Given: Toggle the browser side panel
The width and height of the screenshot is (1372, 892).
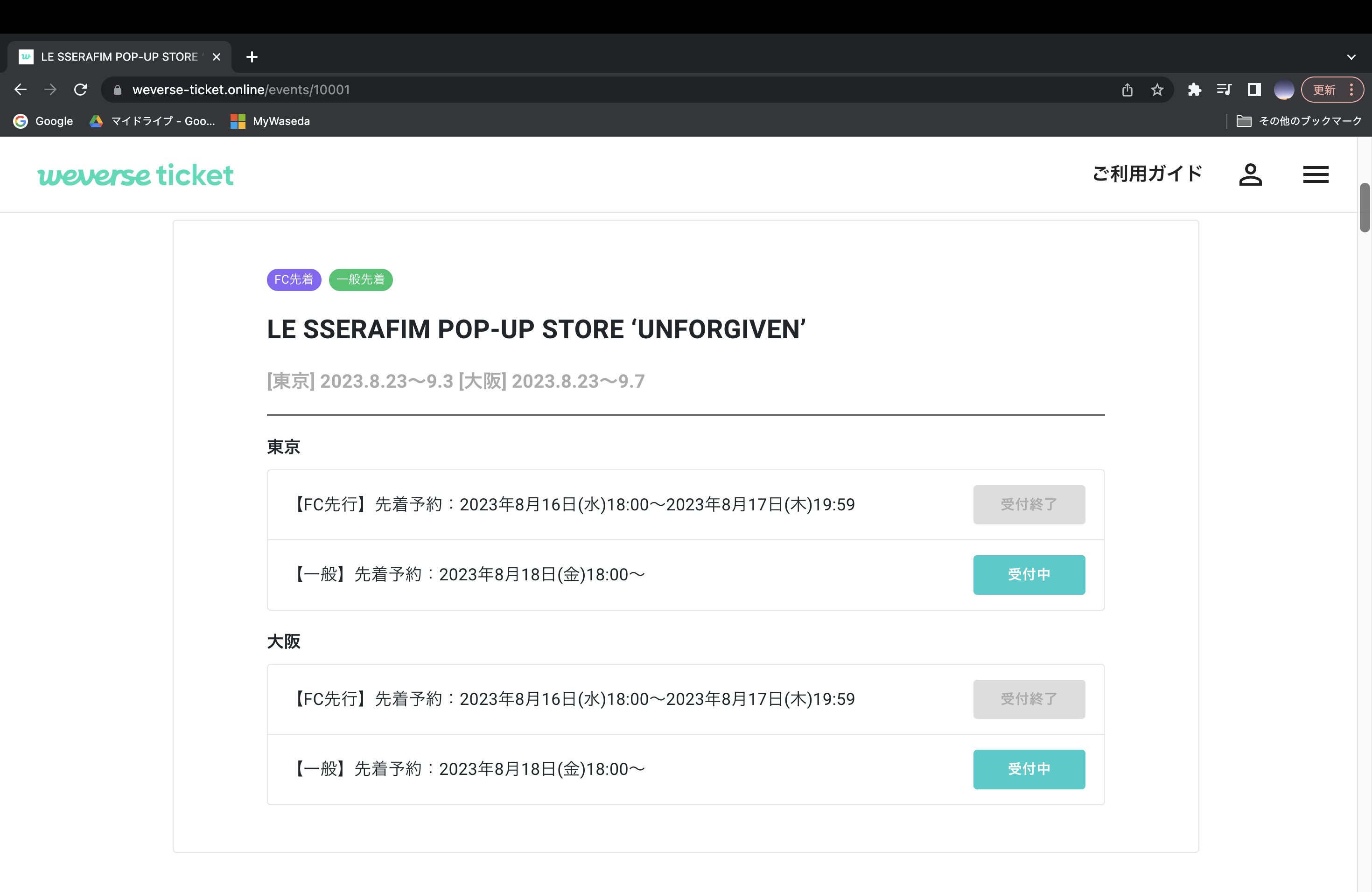Looking at the screenshot, I should [x=1254, y=89].
